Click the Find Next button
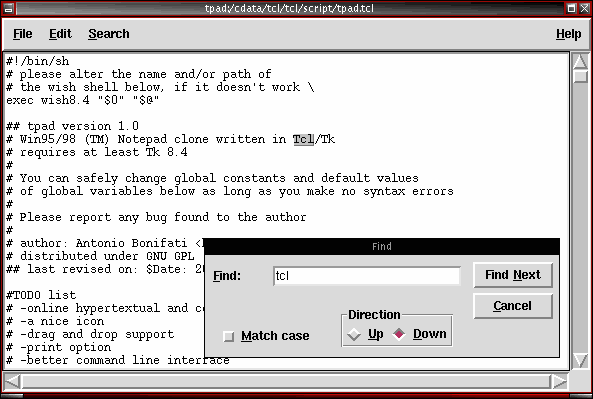This screenshot has width=593, height=399. 513,275
